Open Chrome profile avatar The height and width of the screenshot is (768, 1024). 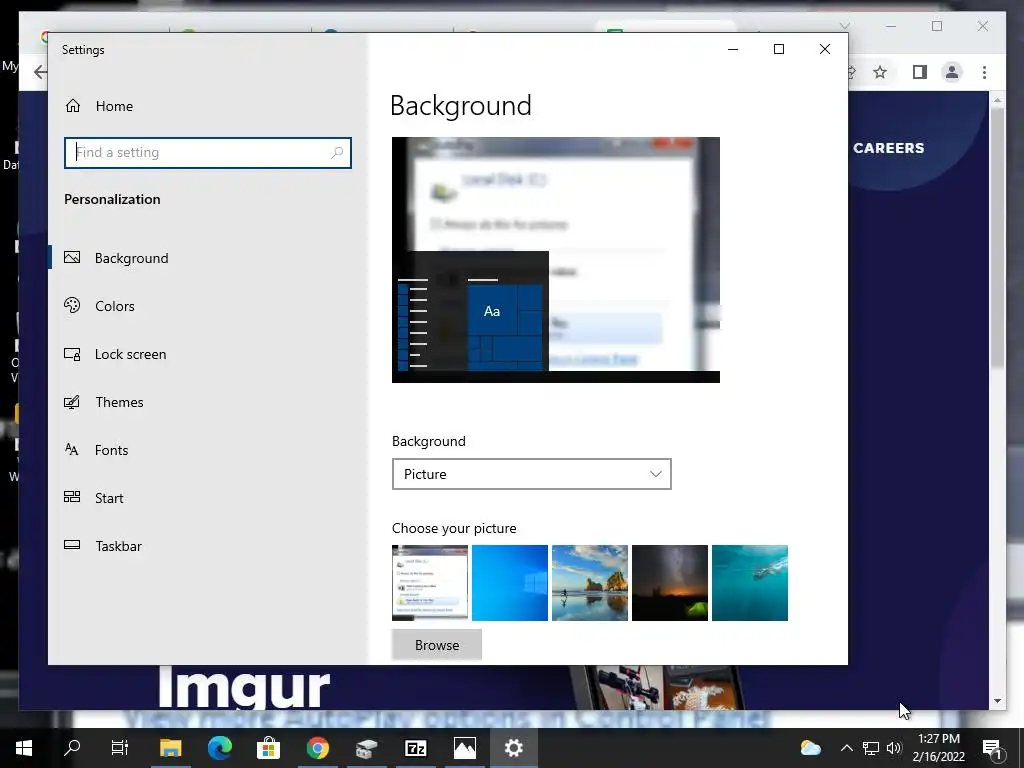952,72
